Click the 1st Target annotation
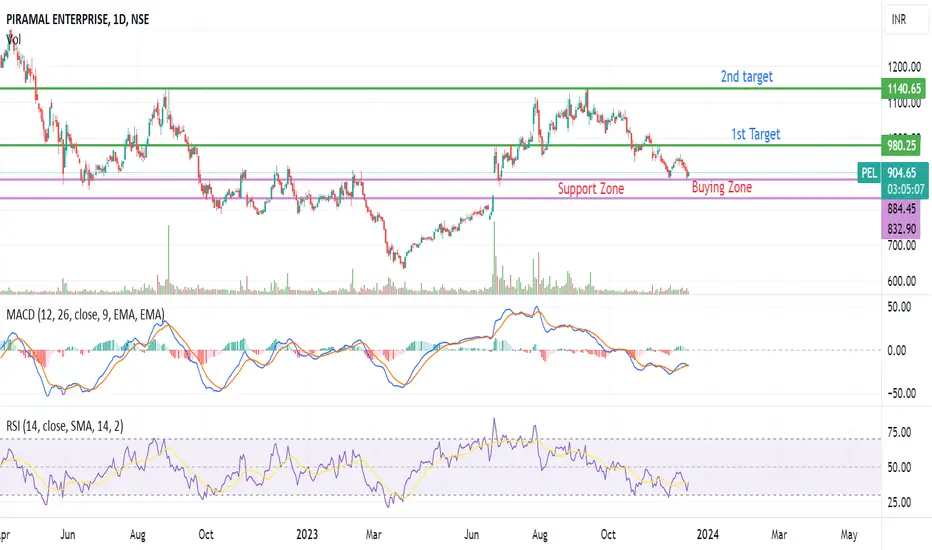 pos(755,134)
